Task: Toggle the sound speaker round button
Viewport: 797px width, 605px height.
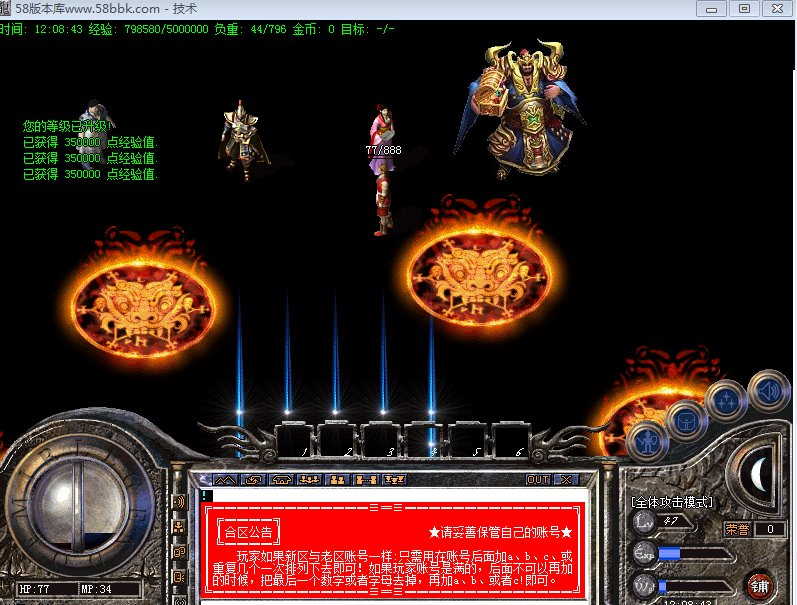Action: (x=767, y=391)
